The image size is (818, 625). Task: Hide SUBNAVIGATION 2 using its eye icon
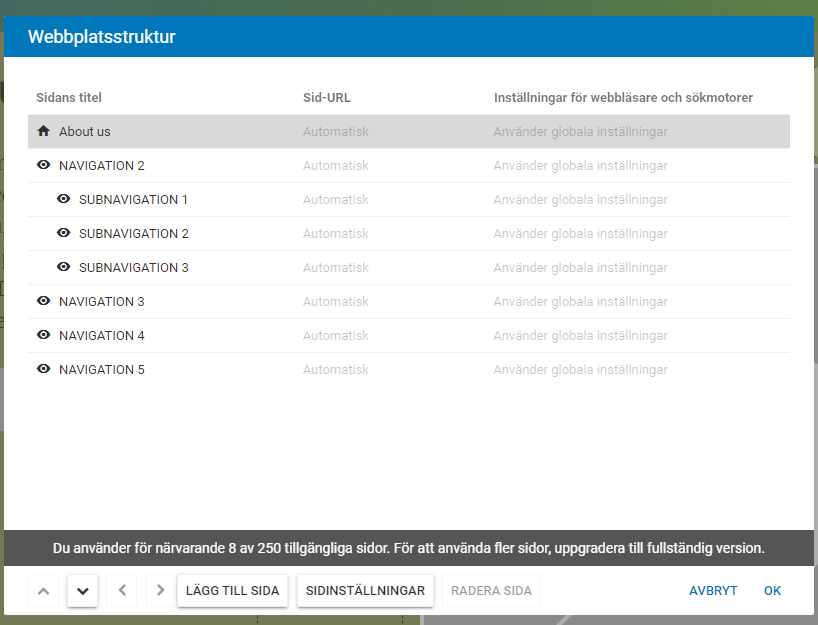pyautogui.click(x=63, y=233)
